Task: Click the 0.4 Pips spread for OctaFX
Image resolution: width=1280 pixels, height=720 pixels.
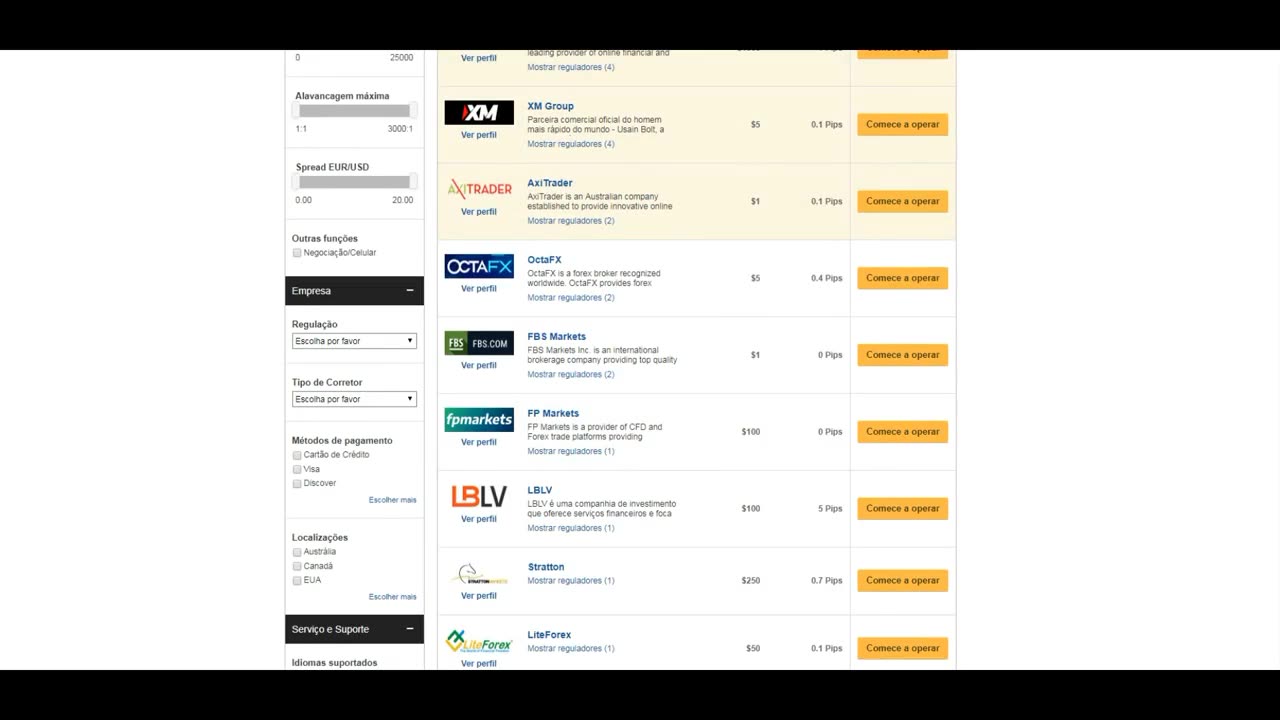Action: click(x=827, y=278)
